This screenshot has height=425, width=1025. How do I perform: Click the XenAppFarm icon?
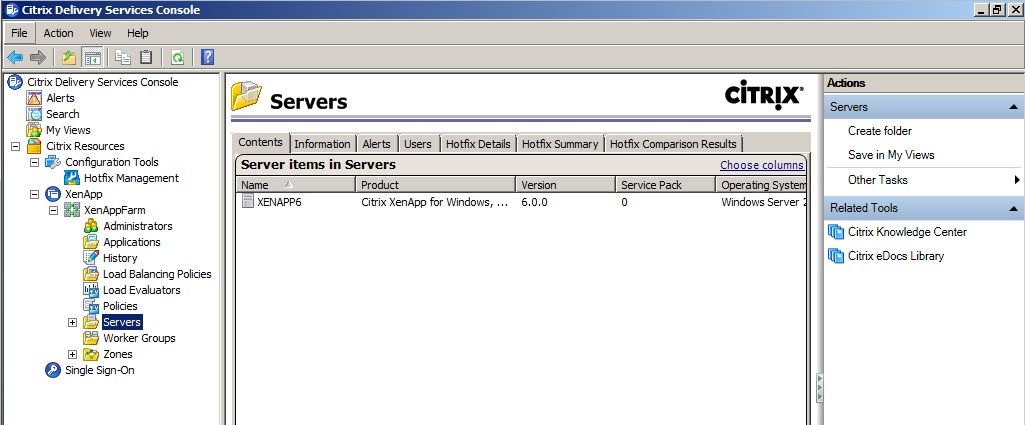click(72, 210)
